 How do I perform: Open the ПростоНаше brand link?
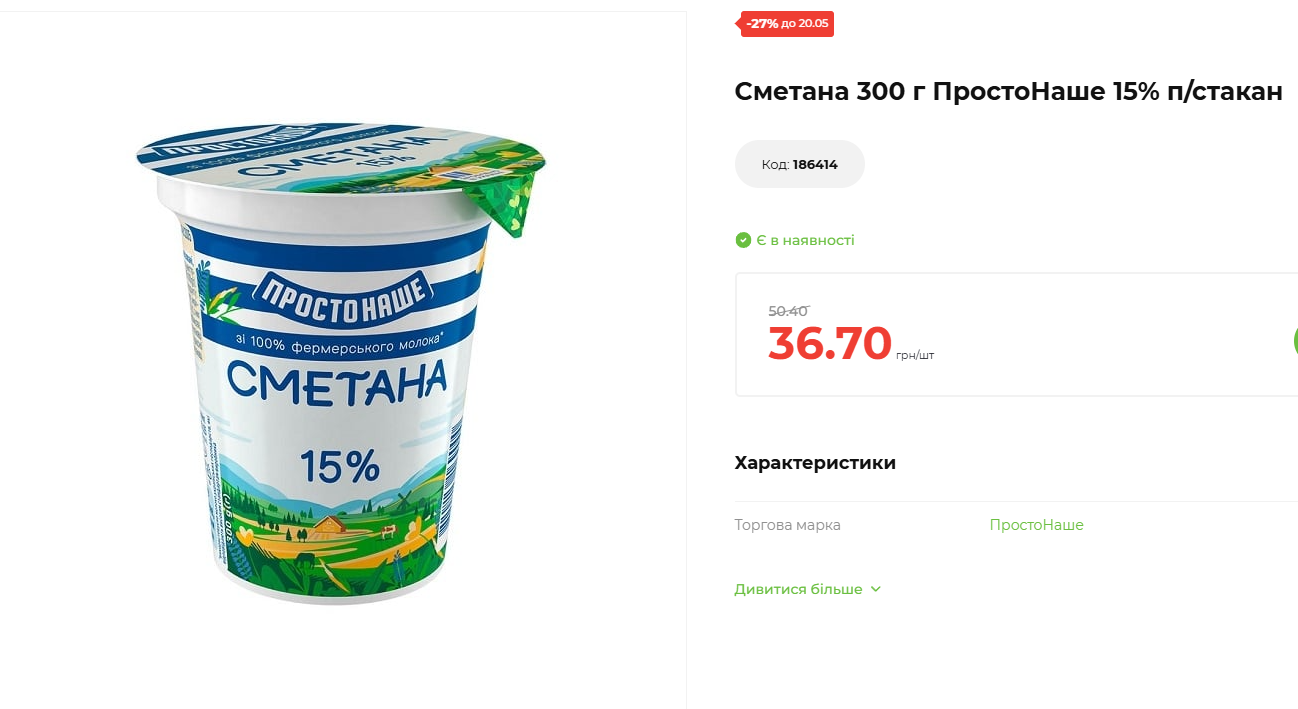point(1036,525)
